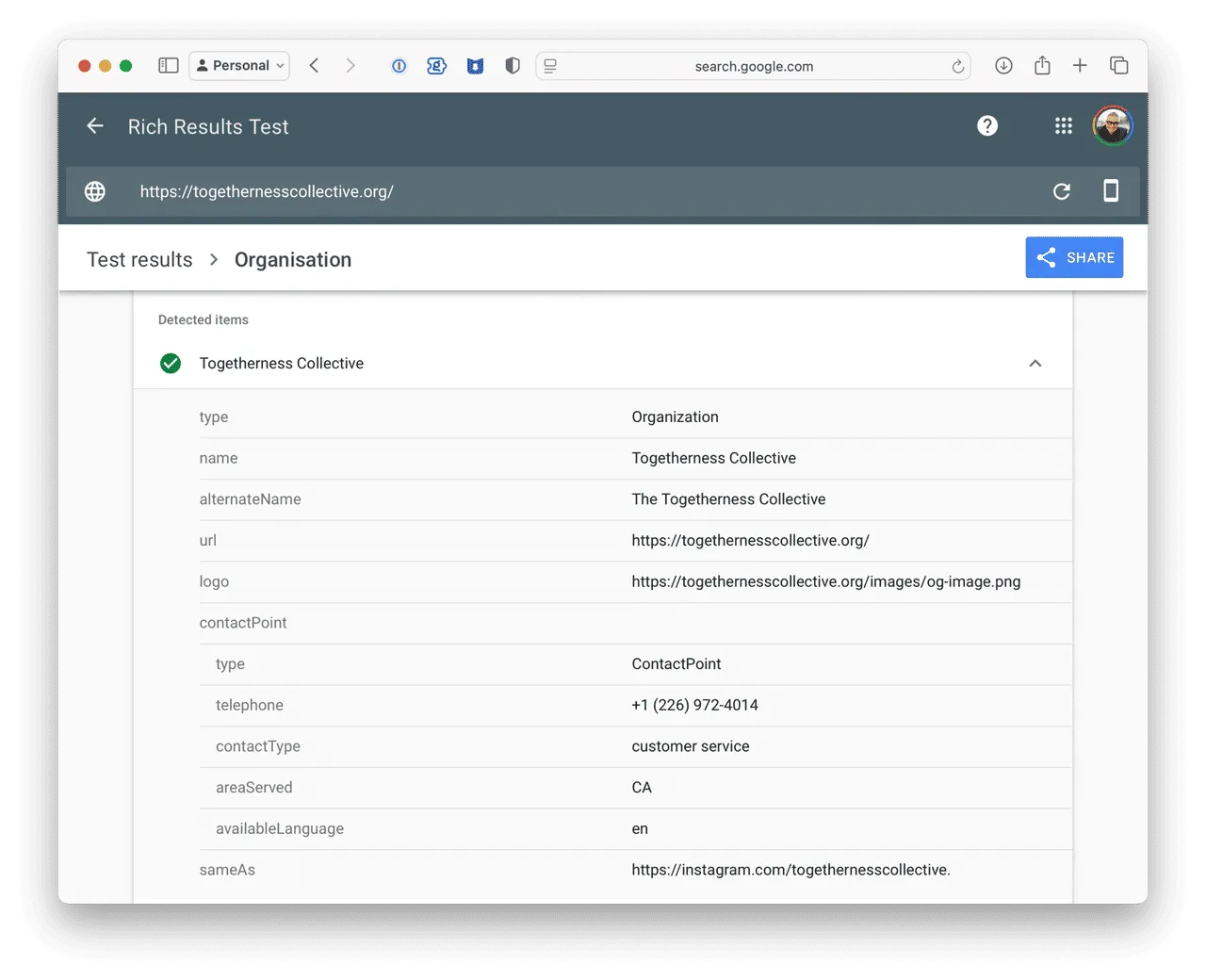Rerun the test with the refresh icon

click(1062, 191)
